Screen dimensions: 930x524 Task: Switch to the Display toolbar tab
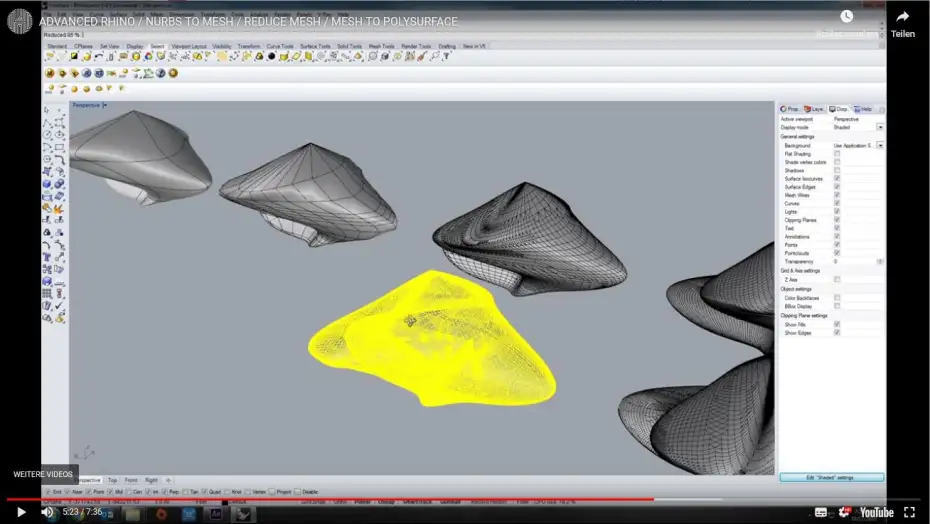(x=135, y=46)
